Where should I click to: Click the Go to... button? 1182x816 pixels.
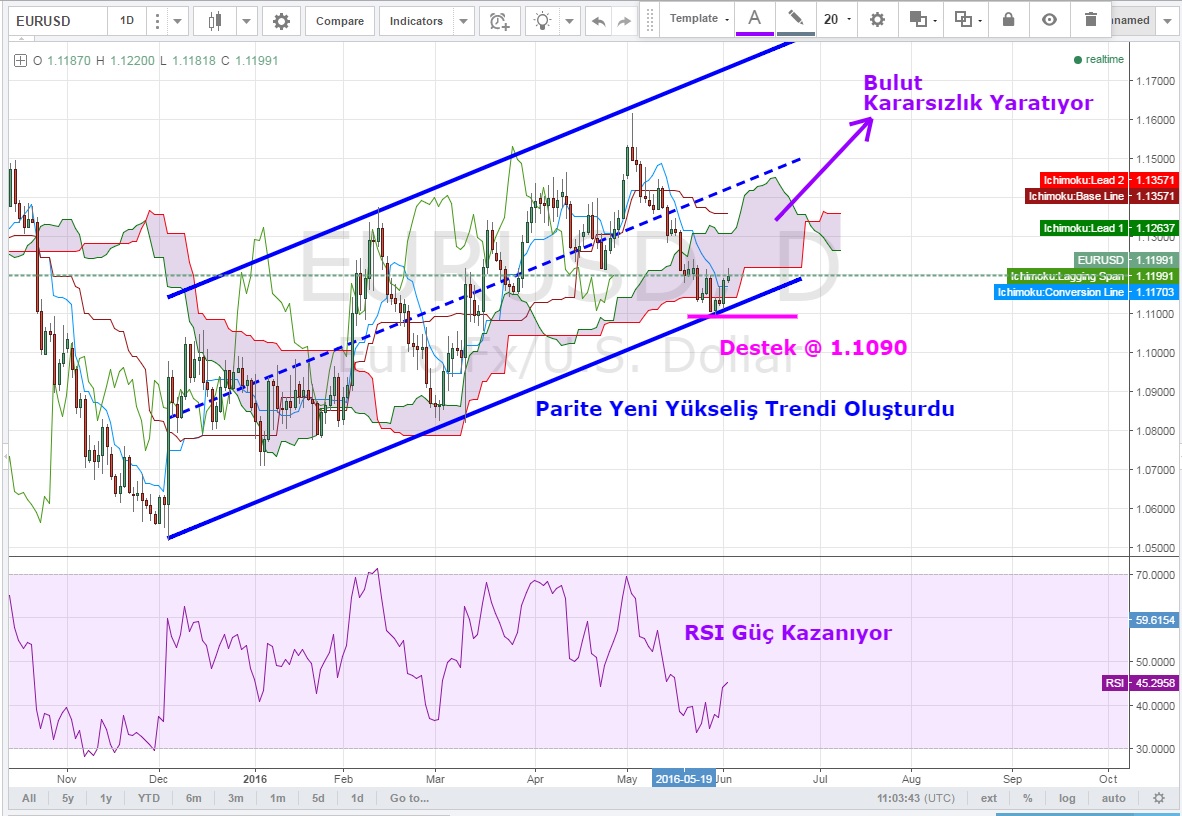click(409, 798)
